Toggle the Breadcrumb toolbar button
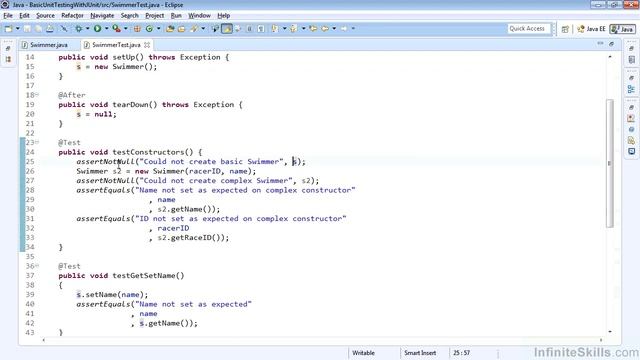Screen dimensions: 640x360 point(215,29)
